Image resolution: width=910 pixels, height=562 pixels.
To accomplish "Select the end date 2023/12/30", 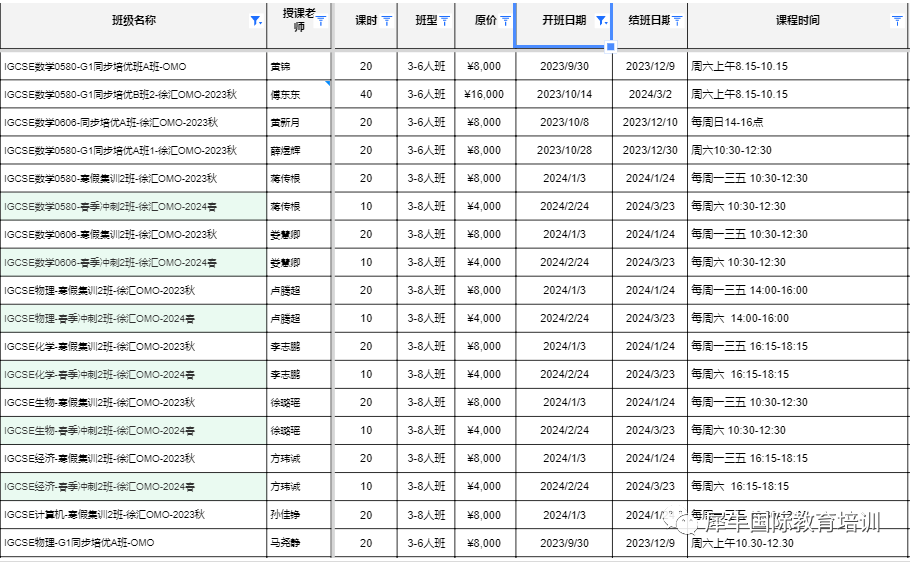I will pos(650,150).
